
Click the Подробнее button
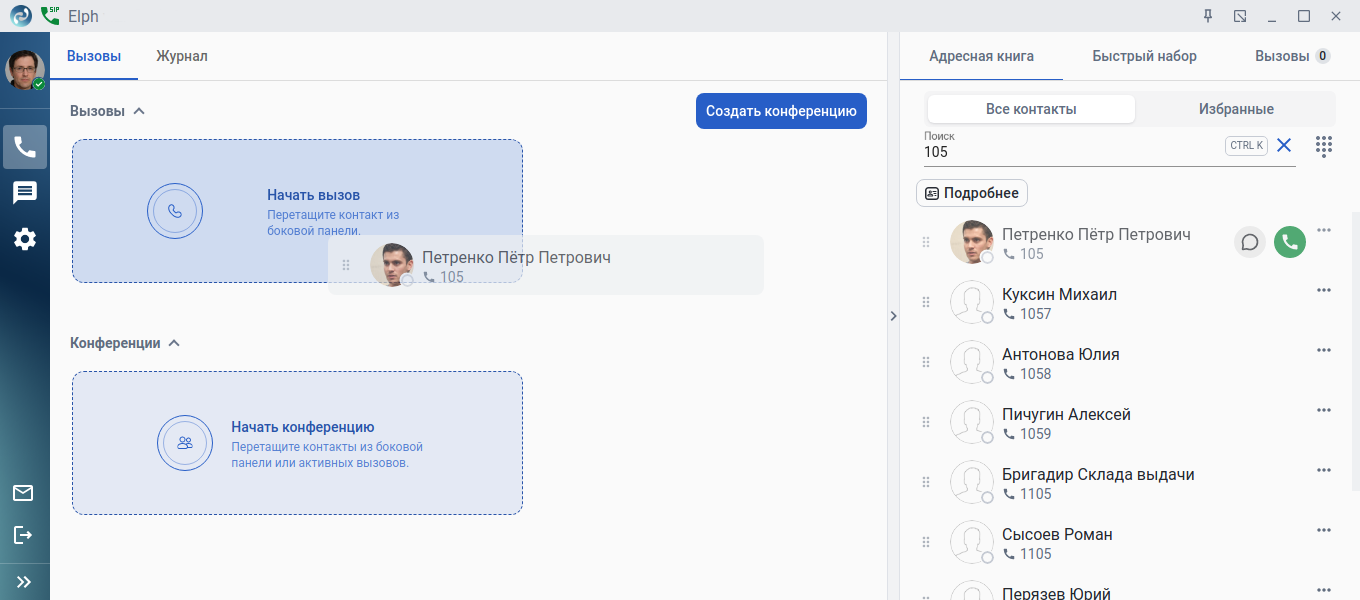click(x=972, y=193)
